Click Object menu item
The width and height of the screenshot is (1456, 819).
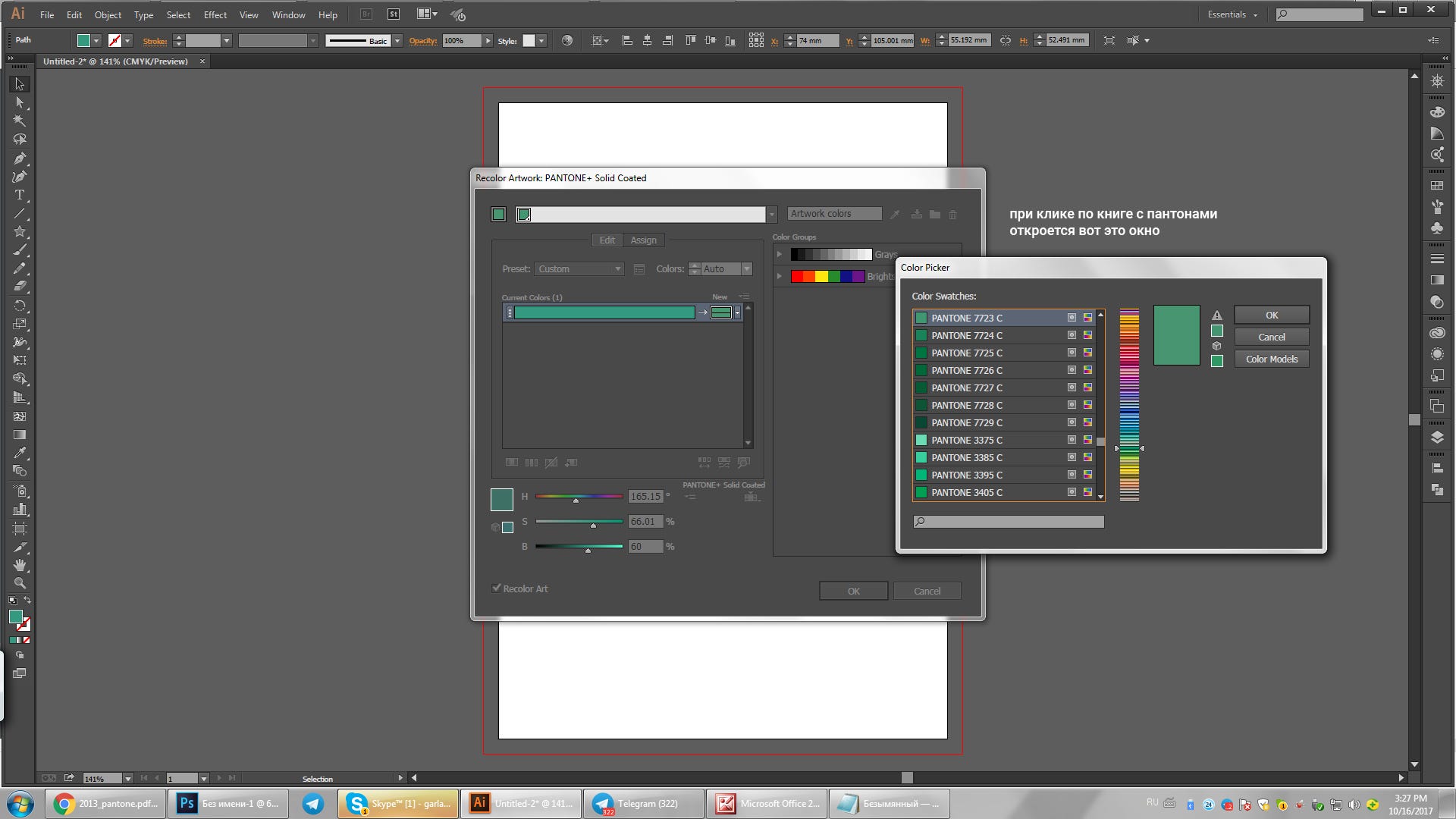(x=107, y=14)
